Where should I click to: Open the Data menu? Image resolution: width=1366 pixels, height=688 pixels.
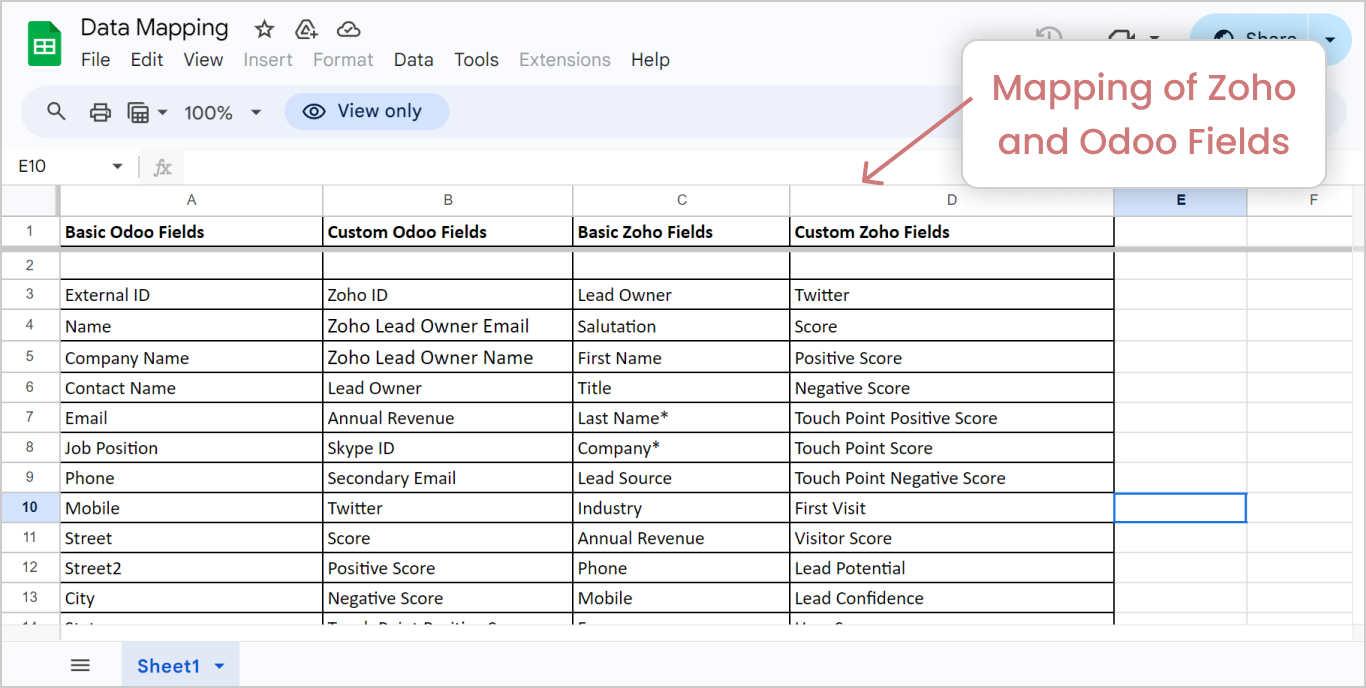[413, 59]
